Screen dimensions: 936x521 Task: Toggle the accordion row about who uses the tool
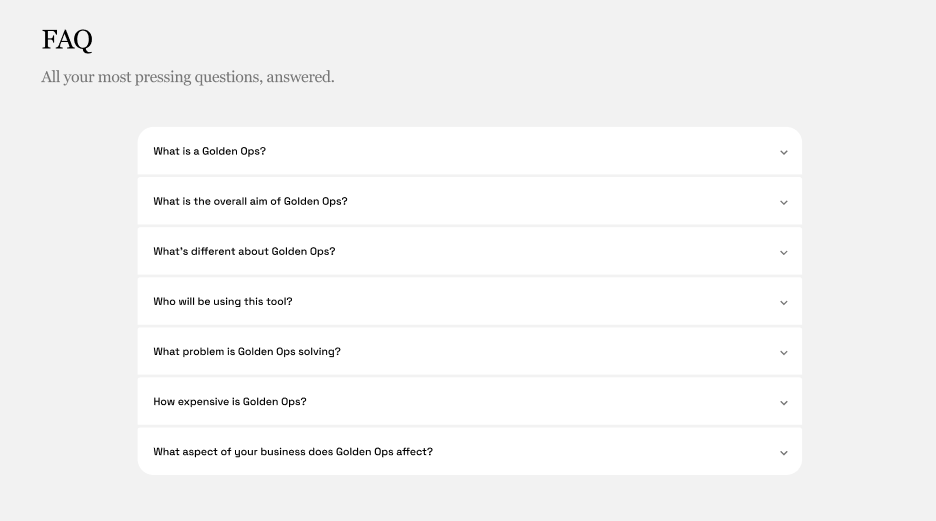pos(469,302)
